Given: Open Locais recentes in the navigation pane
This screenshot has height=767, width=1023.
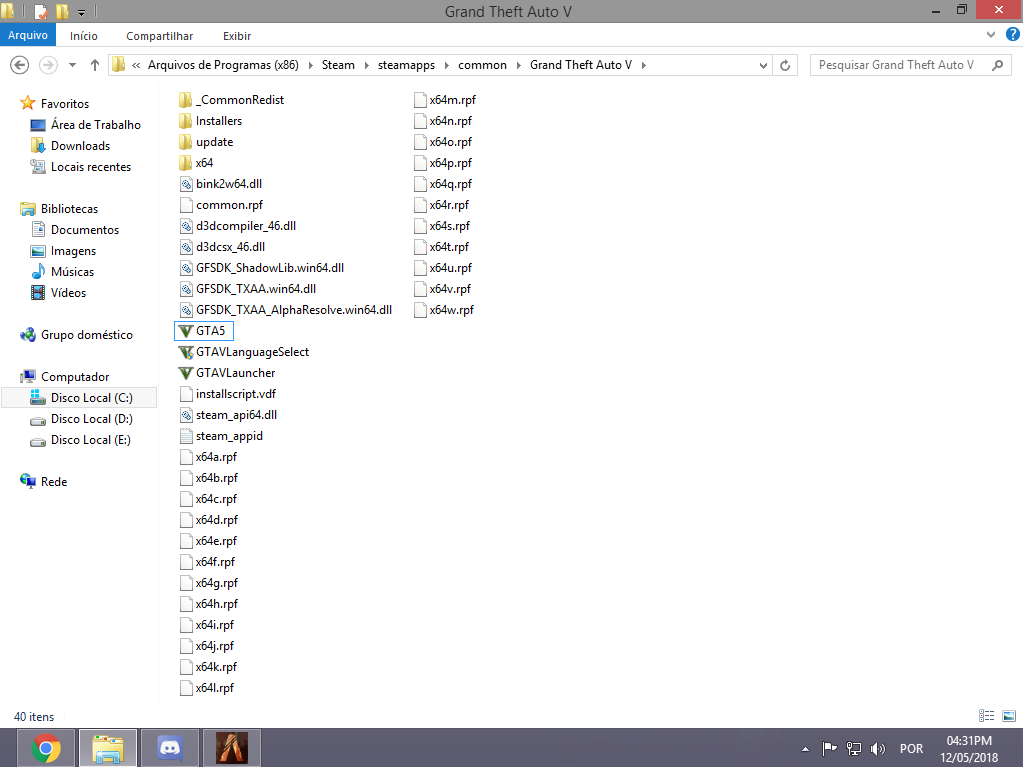Looking at the screenshot, I should (91, 167).
